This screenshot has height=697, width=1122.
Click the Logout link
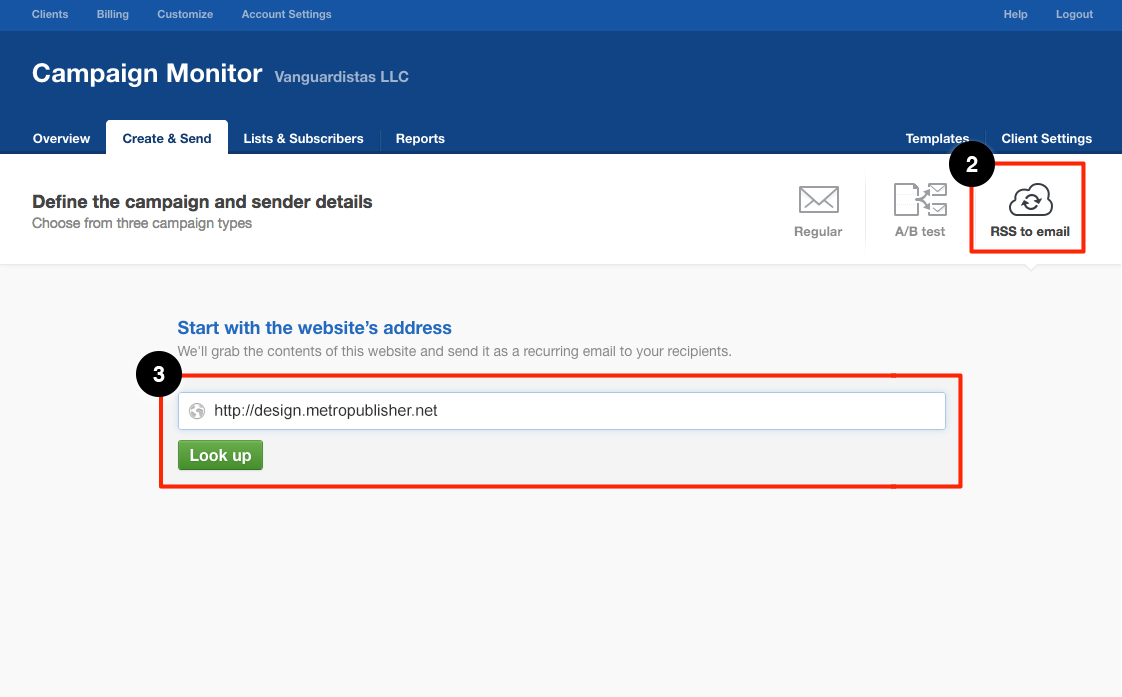point(1075,14)
